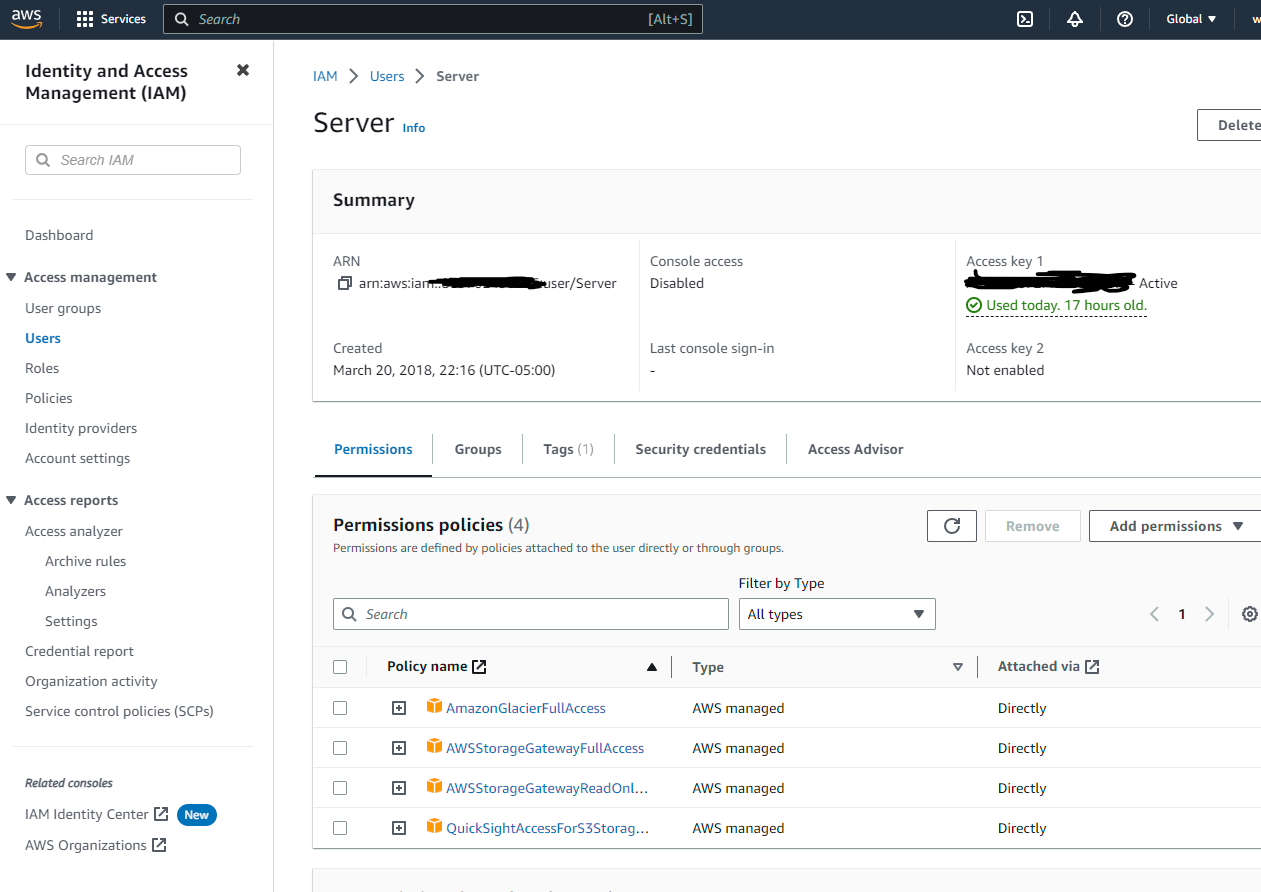Open the notifications bell icon
This screenshot has height=892, width=1261.
1075,19
